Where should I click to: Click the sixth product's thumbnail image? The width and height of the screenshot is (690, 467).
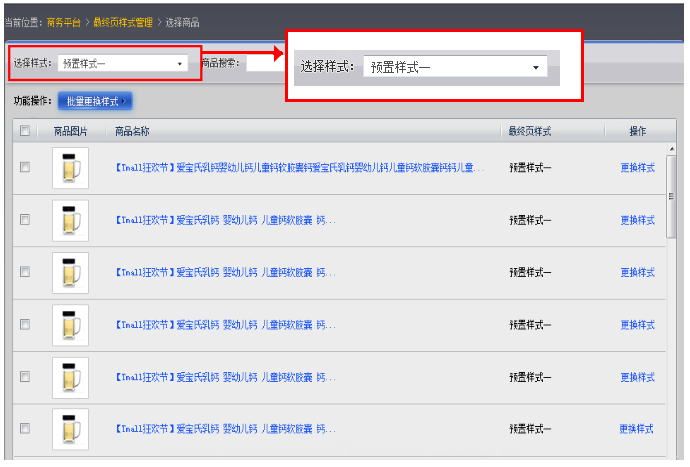(x=70, y=428)
